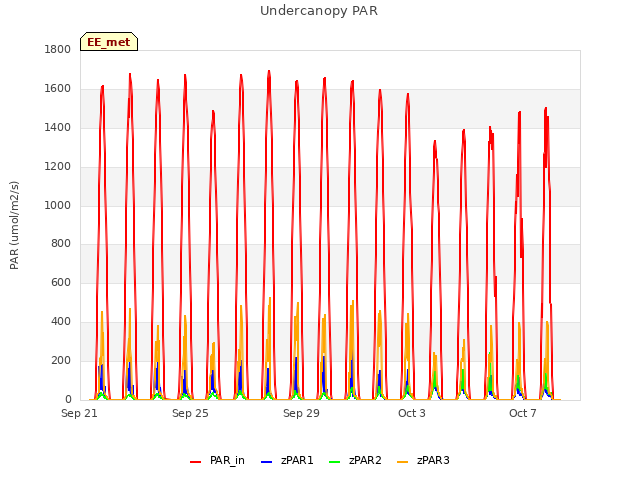Toggle the zPAR1 legend entry
The height and width of the screenshot is (480, 640).
pos(287,460)
